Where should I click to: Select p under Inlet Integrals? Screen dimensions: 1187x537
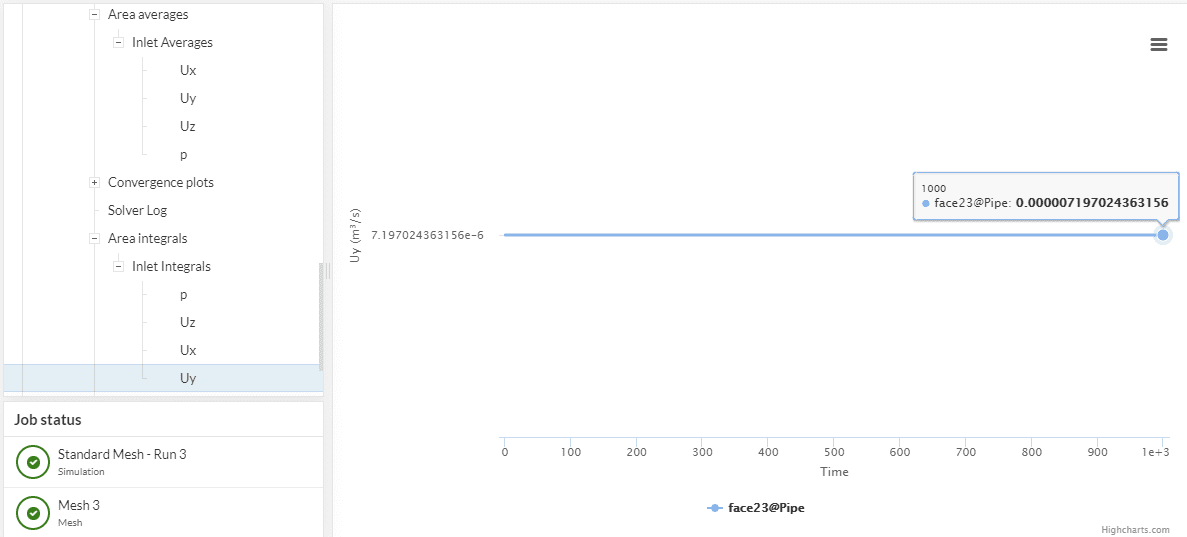[x=184, y=295]
